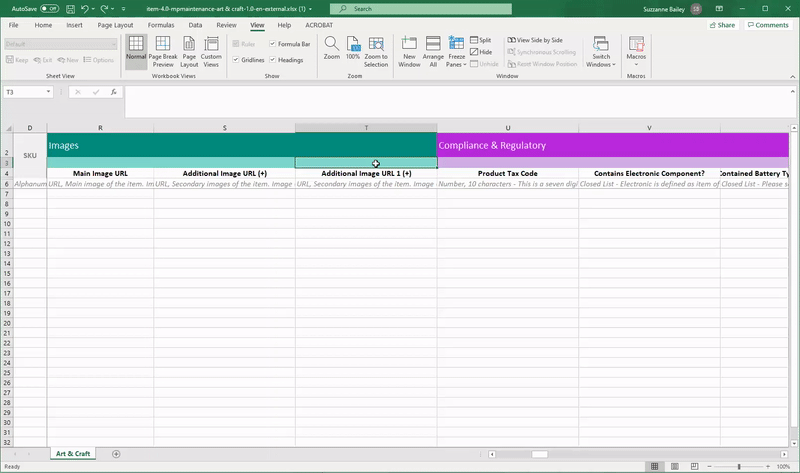This screenshot has height=473, width=800.
Task: Expand the Freeze Panes dropdown
Action: [x=456, y=52]
